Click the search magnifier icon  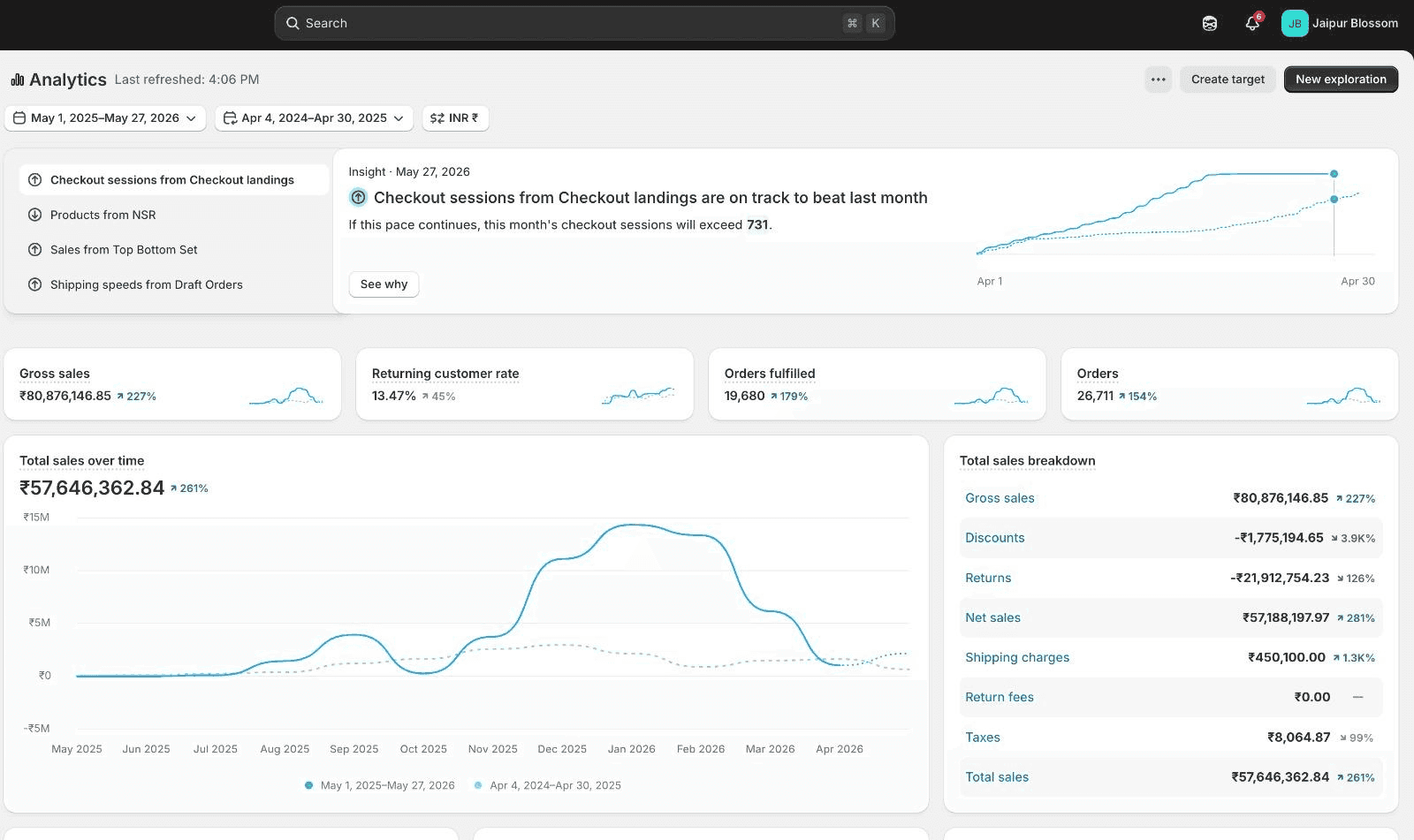pos(293,23)
